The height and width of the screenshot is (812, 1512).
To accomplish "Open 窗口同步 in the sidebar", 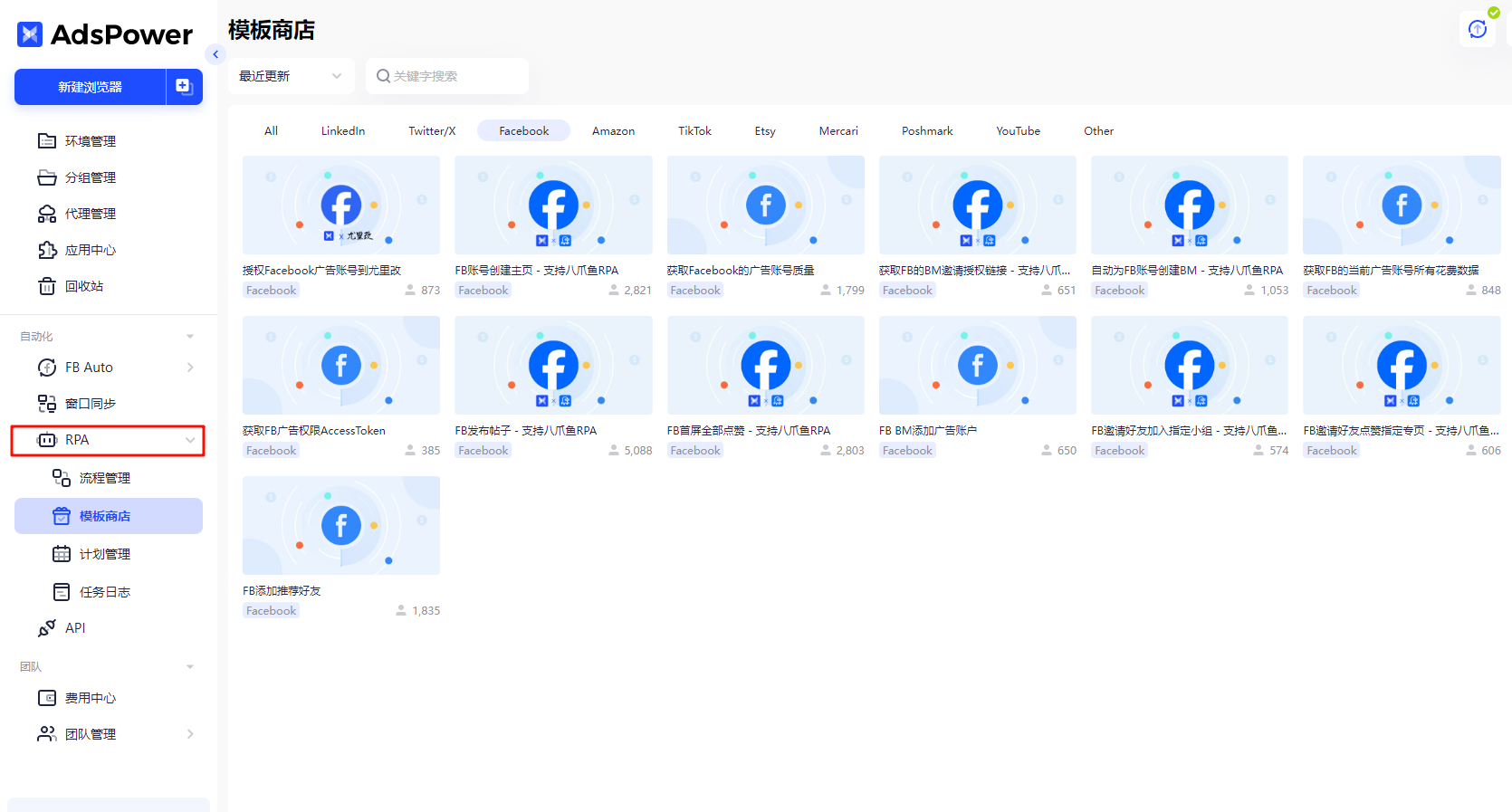I will point(109,404).
